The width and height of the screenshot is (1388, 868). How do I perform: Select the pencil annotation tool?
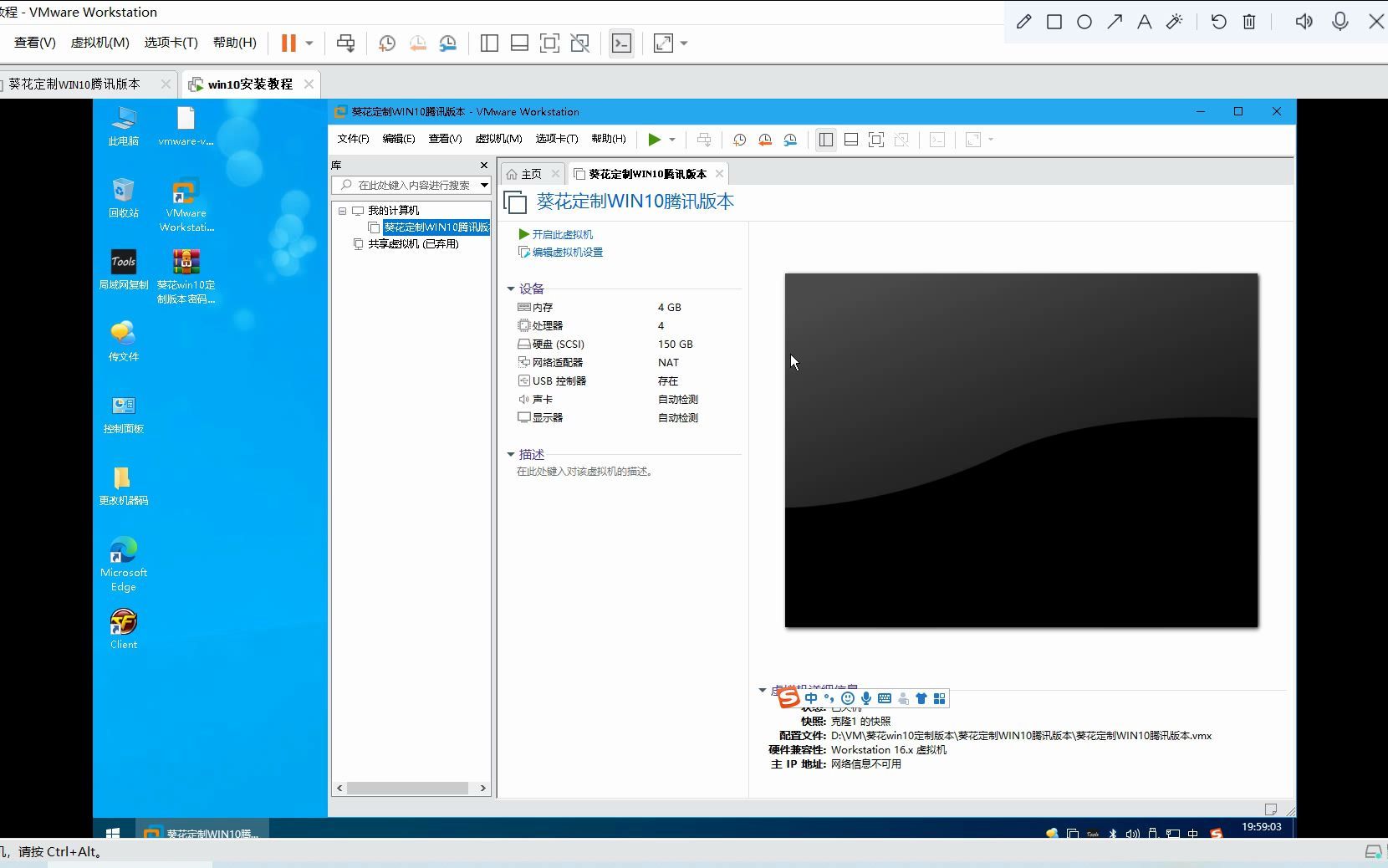(1024, 22)
